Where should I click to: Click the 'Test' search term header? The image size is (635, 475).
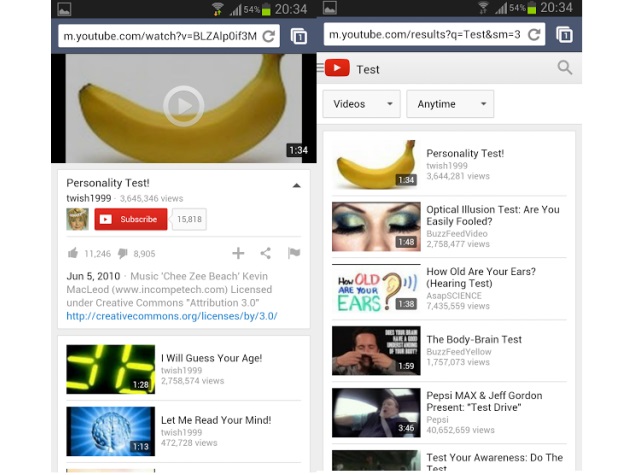pos(368,70)
